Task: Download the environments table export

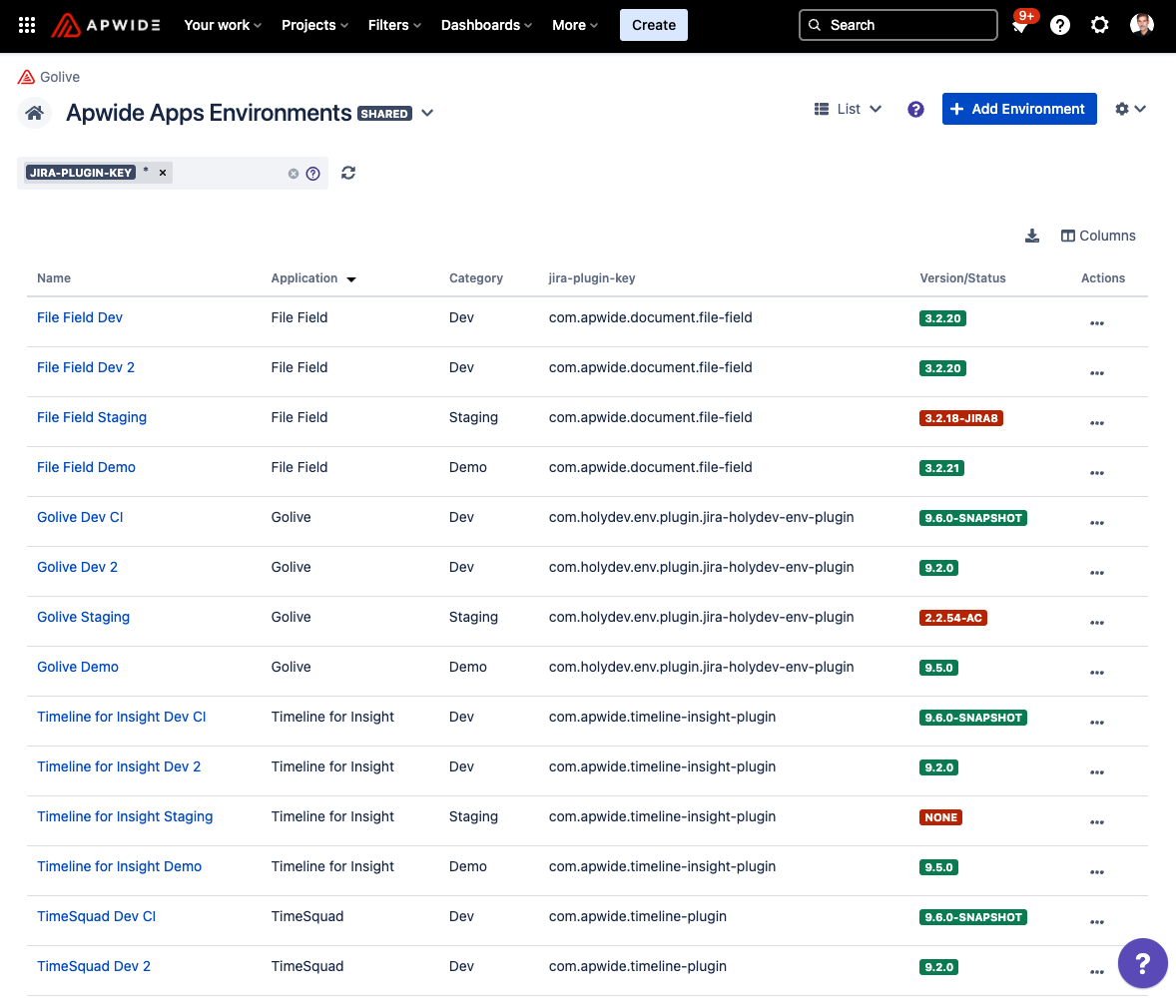Action: pyautogui.click(x=1032, y=236)
